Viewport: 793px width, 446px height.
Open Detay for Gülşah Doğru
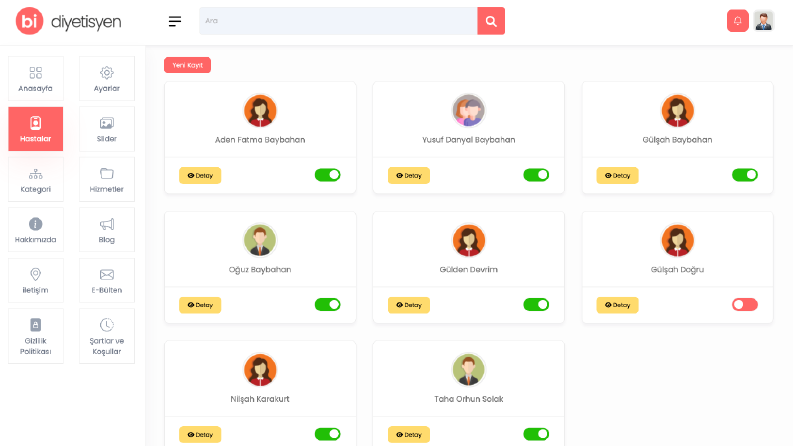click(x=617, y=305)
